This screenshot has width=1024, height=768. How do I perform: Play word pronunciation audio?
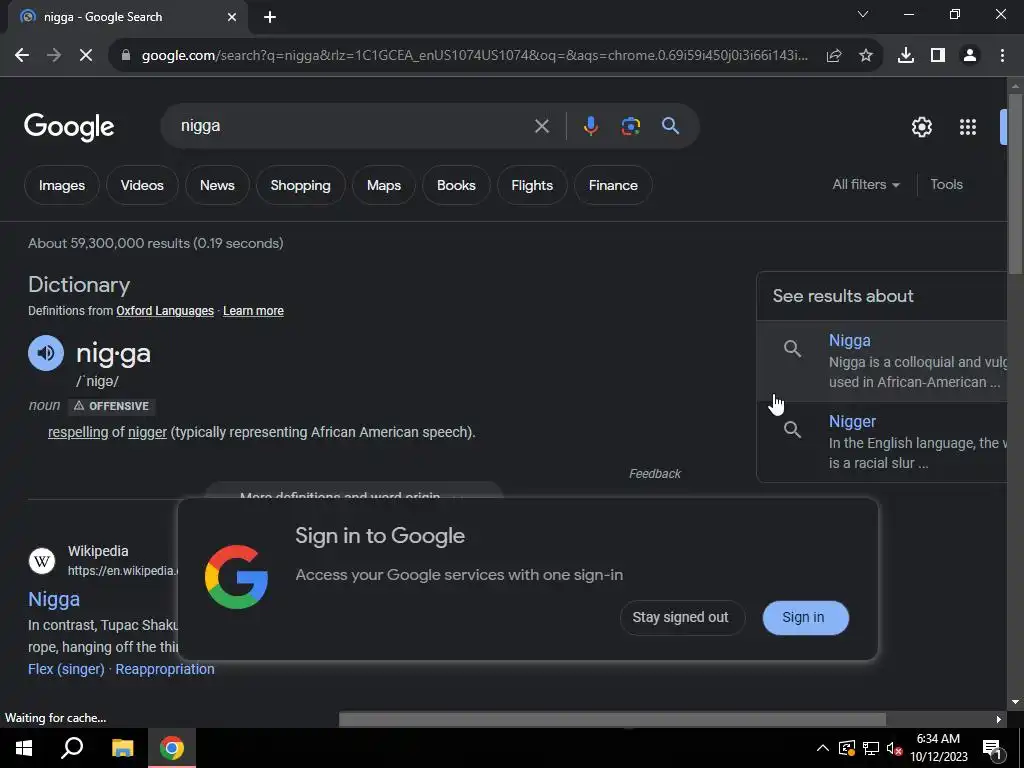46,353
